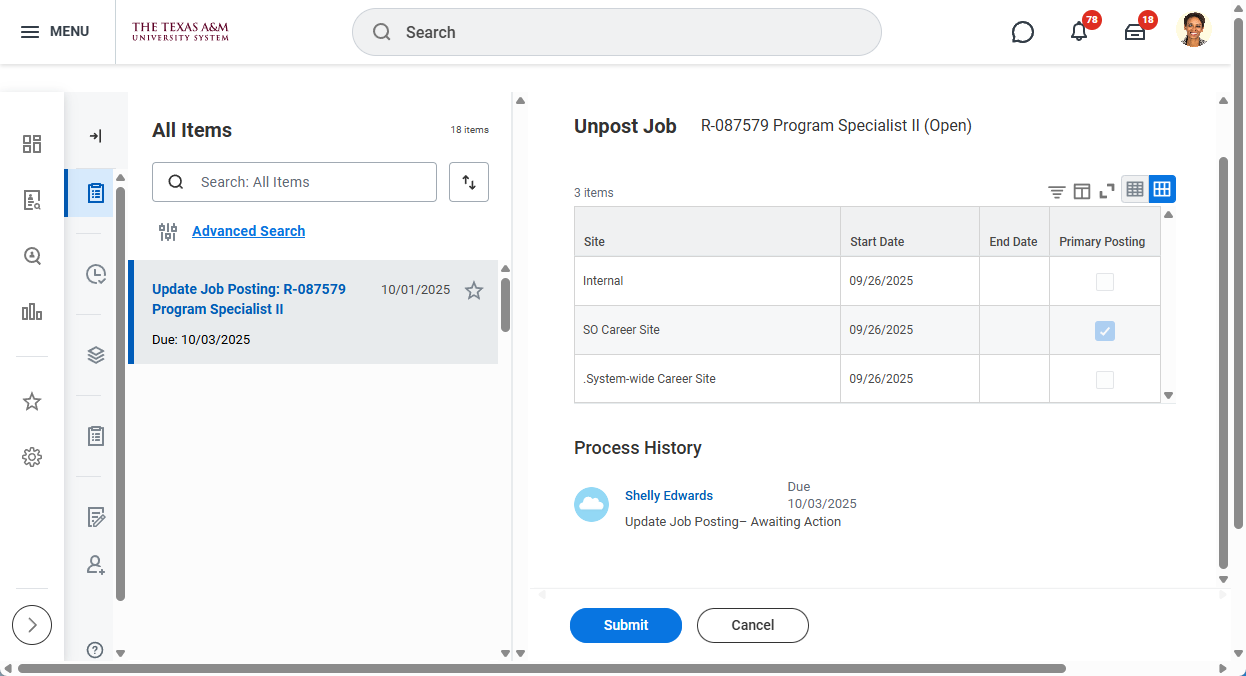Open the main MENU
The image size is (1246, 676).
coord(56,32)
